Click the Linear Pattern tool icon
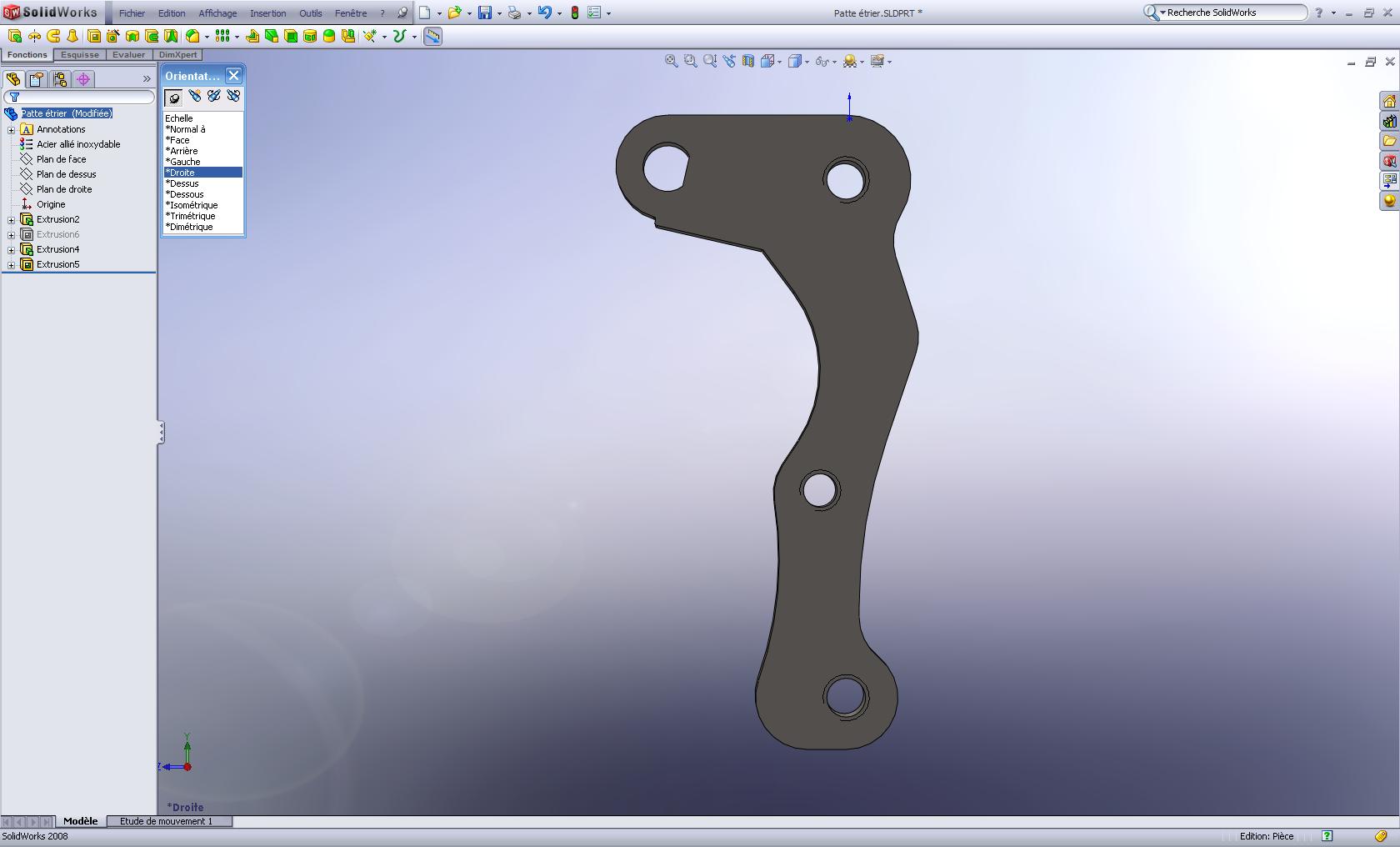 [222, 36]
